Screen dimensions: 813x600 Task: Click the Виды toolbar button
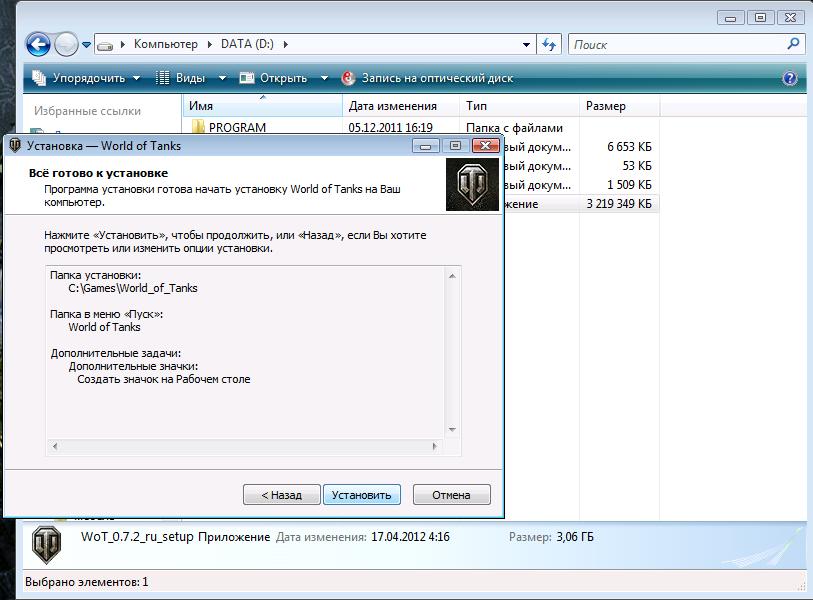(x=180, y=78)
